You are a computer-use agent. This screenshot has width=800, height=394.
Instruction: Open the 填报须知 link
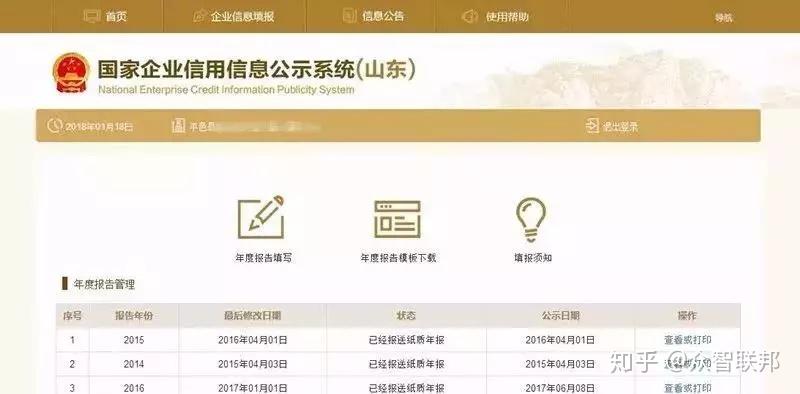click(x=533, y=258)
